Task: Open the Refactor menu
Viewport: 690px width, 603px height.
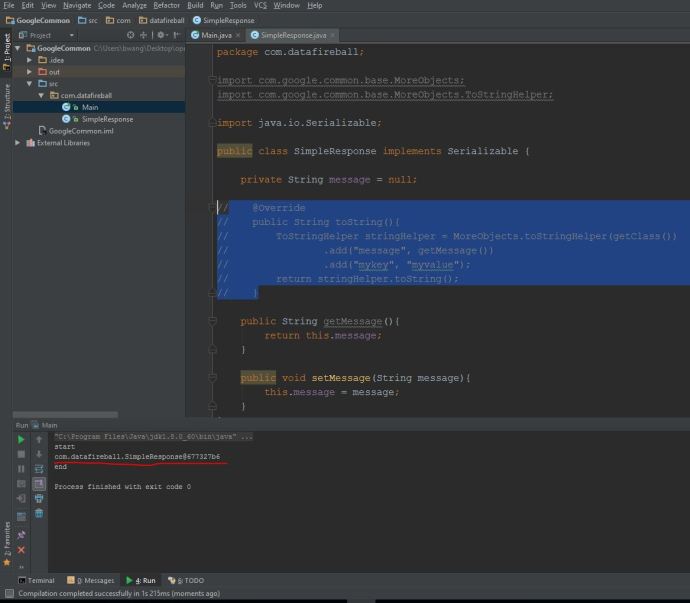Action: 166,5
